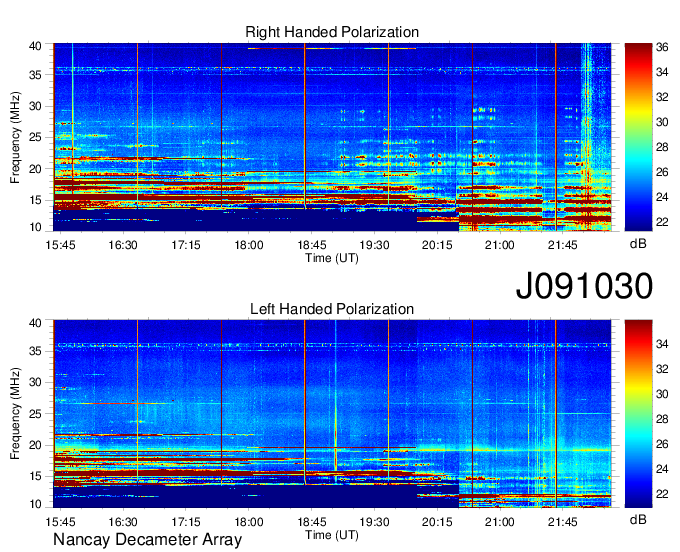Click the 21:45 time tick under Right Handed plot
This screenshot has width=680, height=552.
(562, 245)
